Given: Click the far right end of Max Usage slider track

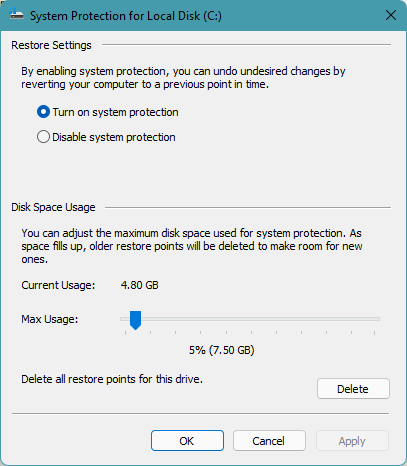Looking at the screenshot, I should [377, 319].
